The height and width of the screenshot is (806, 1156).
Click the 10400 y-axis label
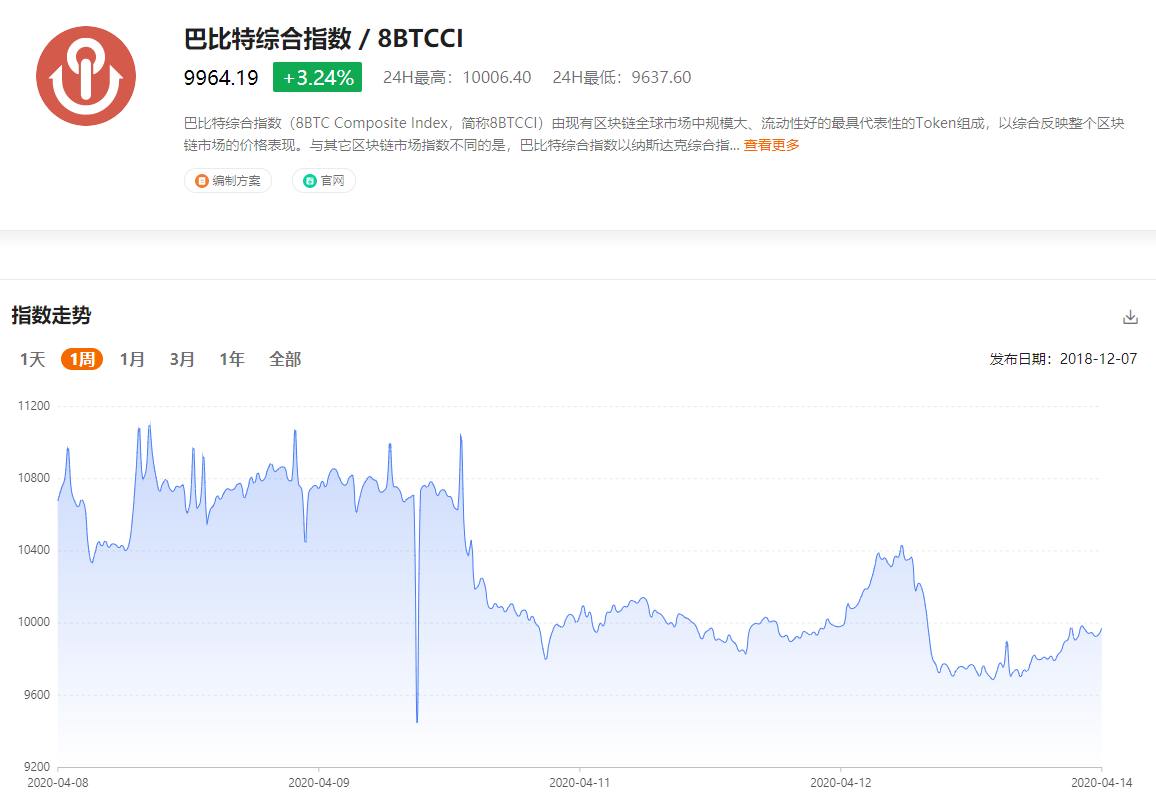(x=34, y=550)
